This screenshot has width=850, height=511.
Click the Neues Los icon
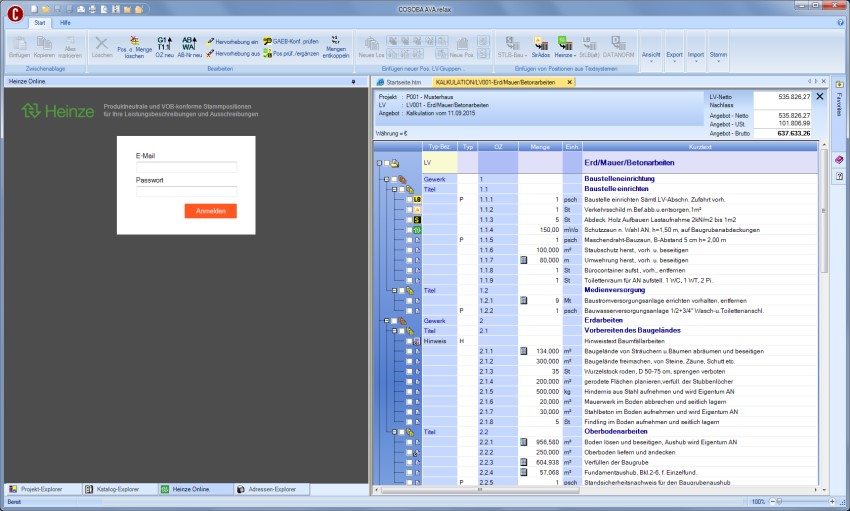click(x=371, y=48)
